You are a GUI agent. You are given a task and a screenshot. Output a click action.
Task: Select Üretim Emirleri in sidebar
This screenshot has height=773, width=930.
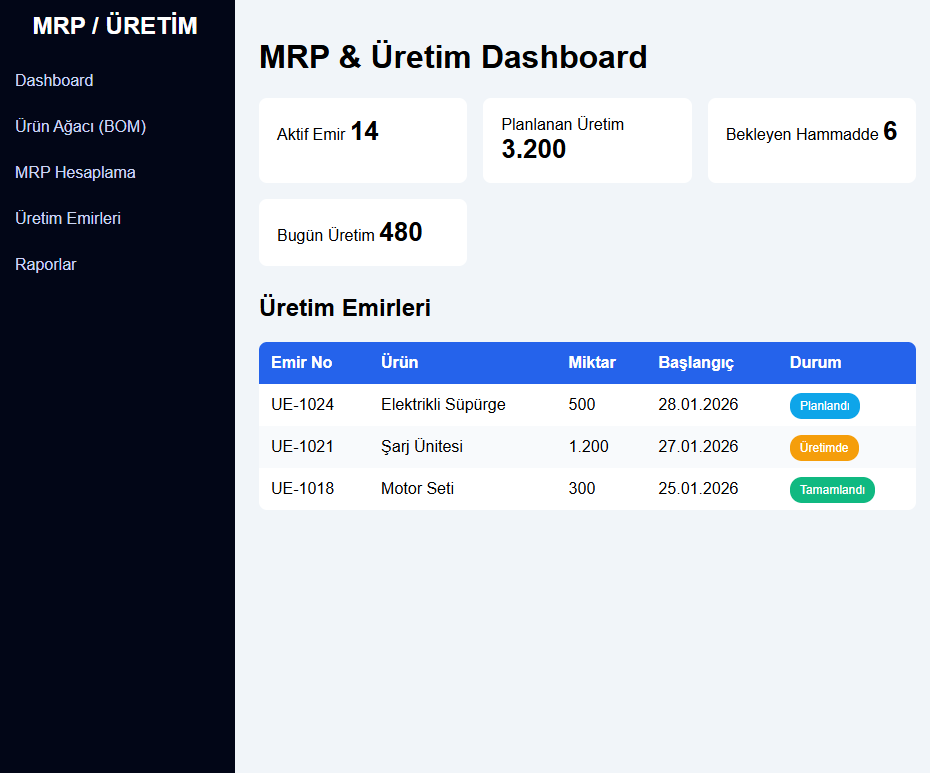click(68, 218)
